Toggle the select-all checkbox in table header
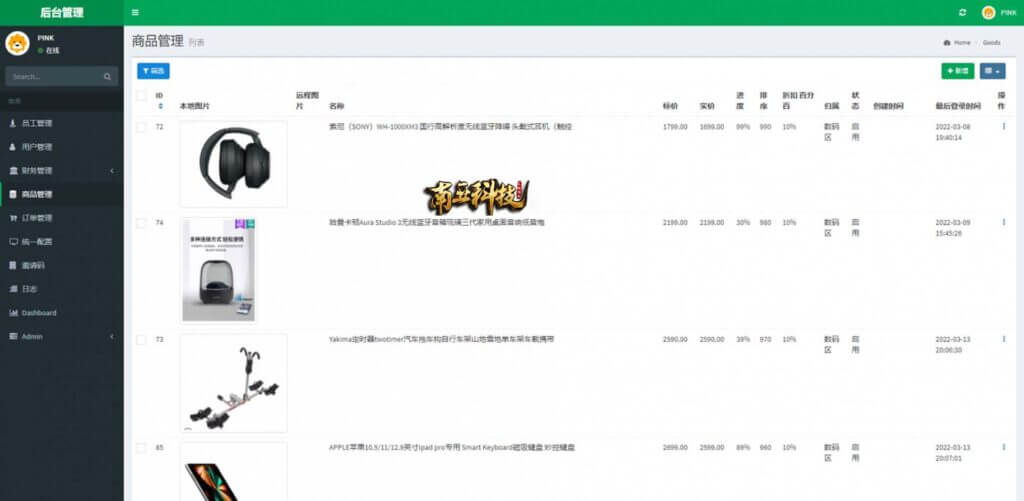1024x501 pixels. click(141, 96)
